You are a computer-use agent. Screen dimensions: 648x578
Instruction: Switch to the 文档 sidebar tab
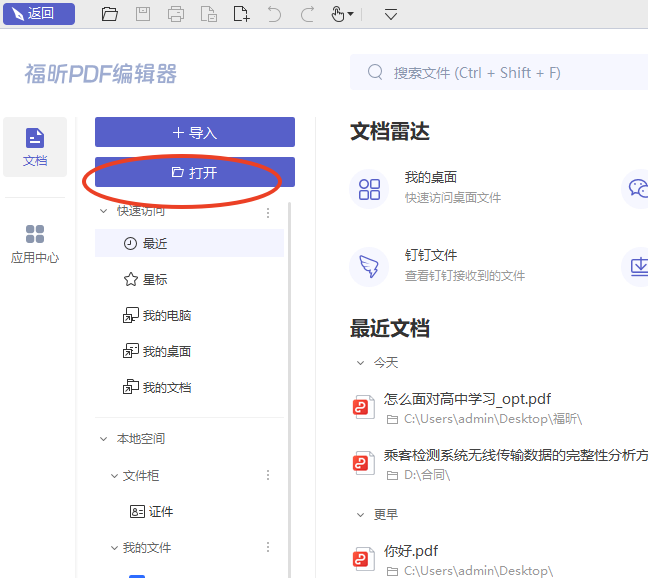pyautogui.click(x=35, y=147)
